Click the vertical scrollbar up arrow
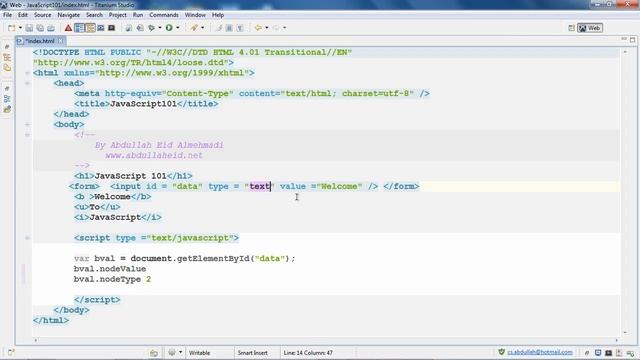The width and height of the screenshot is (640, 360). [x=625, y=52]
